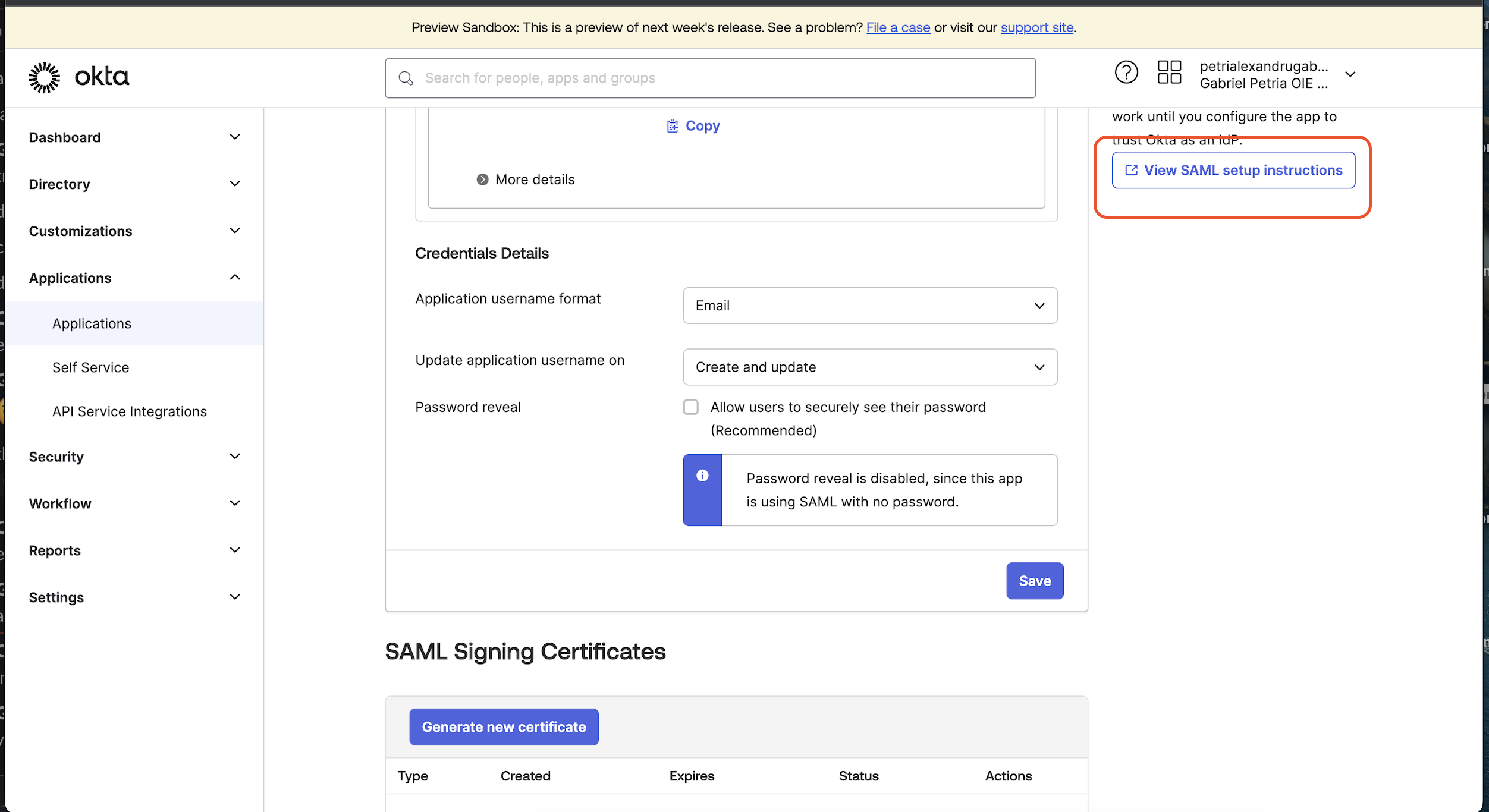Open the help question mark icon
The image size is (1489, 812).
pyautogui.click(x=1126, y=72)
